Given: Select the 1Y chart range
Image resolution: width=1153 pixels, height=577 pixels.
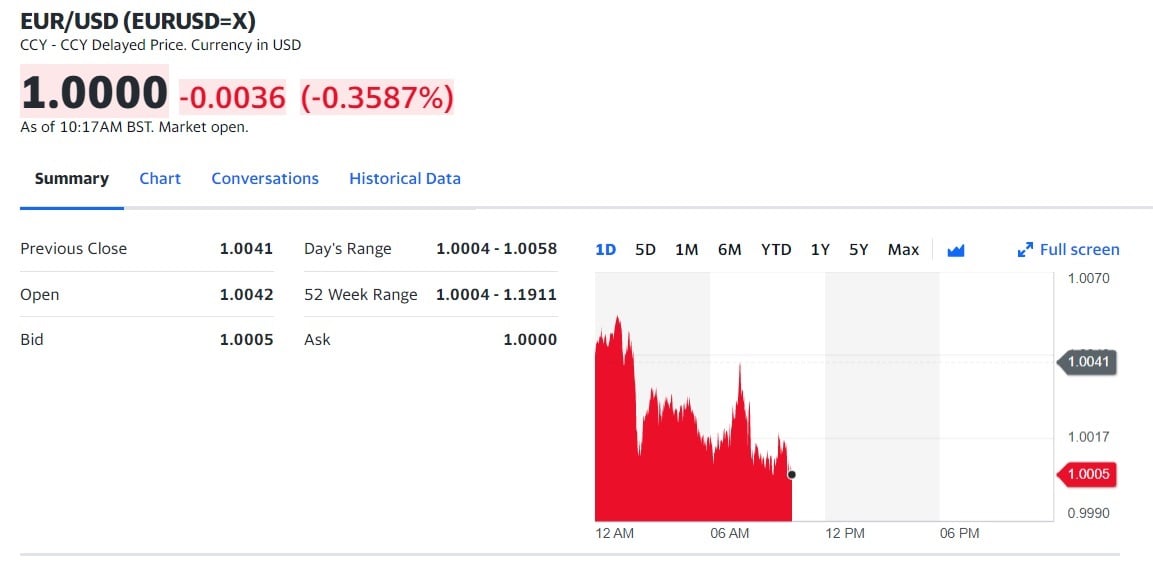Looking at the screenshot, I should [820, 250].
